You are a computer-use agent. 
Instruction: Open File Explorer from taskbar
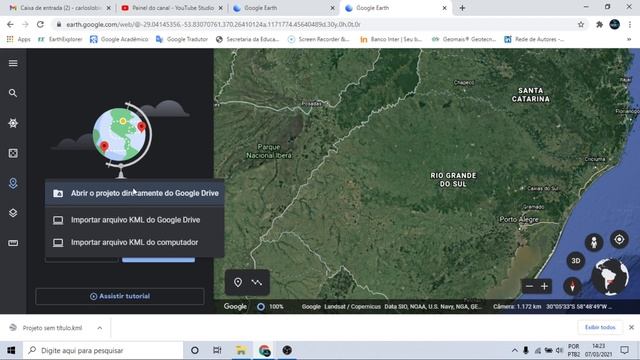coord(241,350)
